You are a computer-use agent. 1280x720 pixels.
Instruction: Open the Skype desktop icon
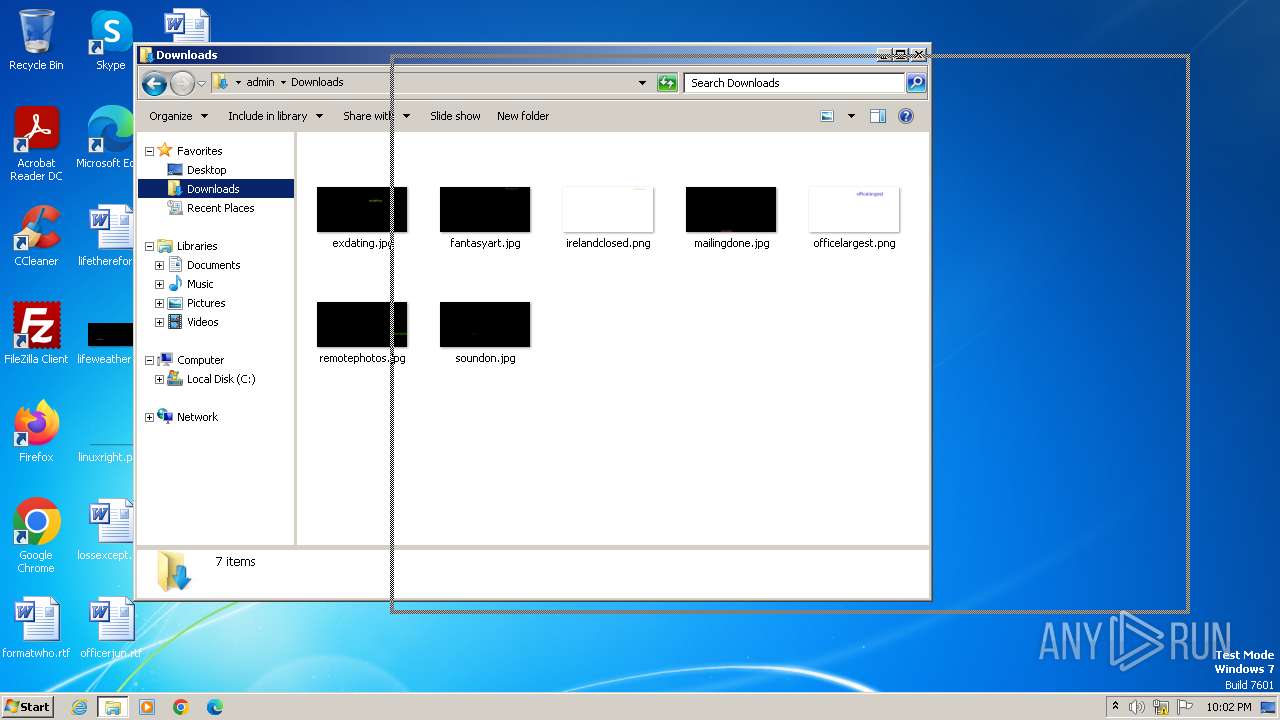tap(110, 40)
